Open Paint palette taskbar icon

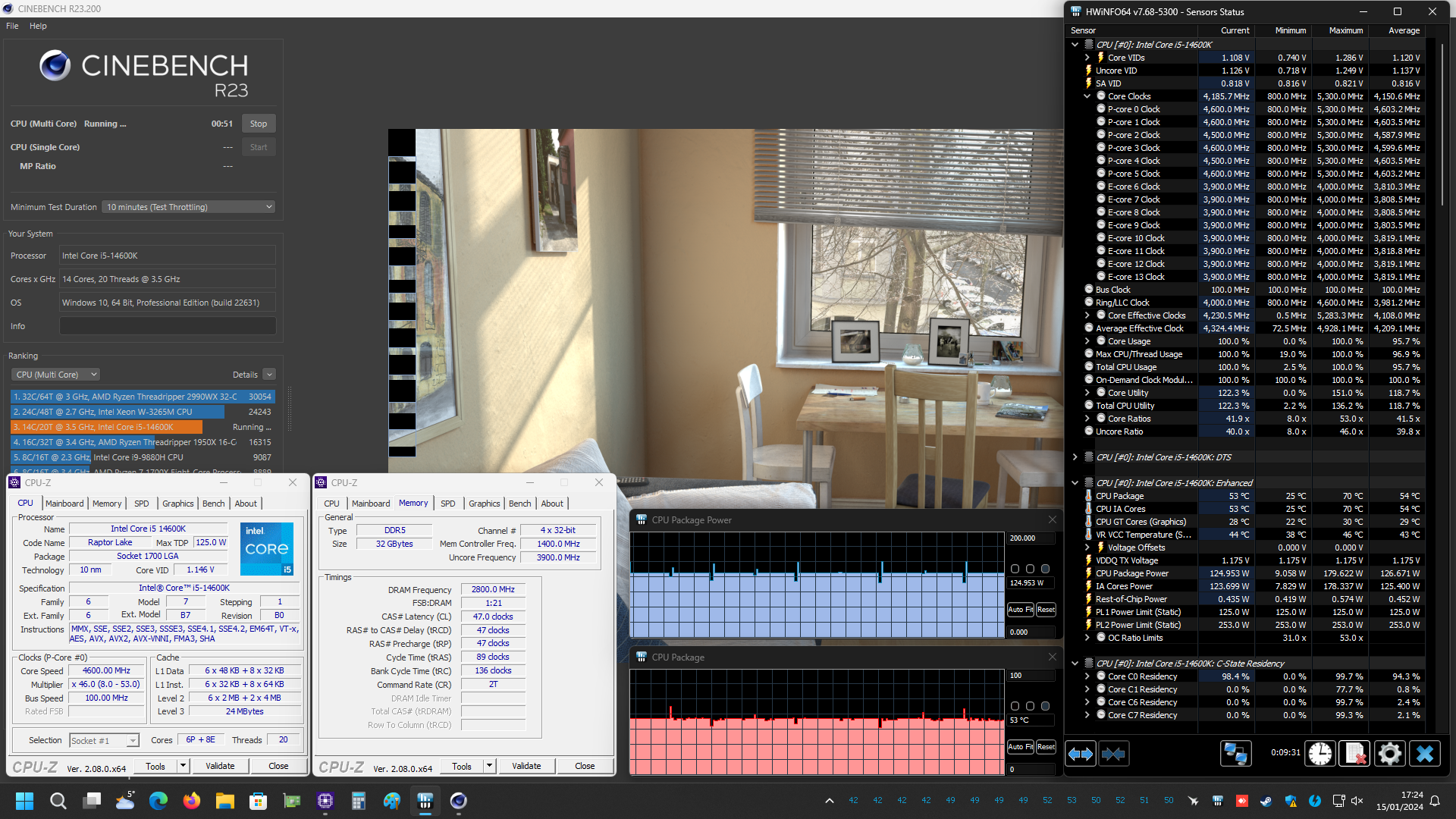pyautogui.click(x=392, y=801)
